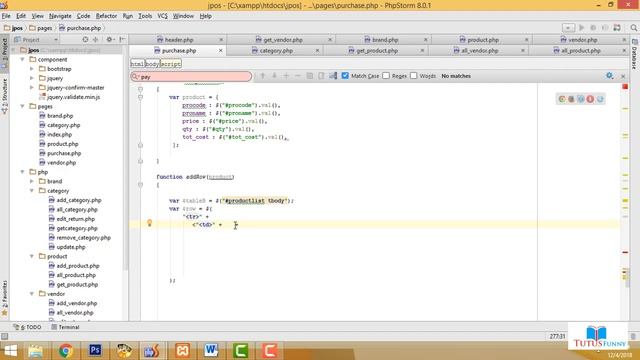Open the Database side panel
Screen dimensions: 640x360
(635, 54)
